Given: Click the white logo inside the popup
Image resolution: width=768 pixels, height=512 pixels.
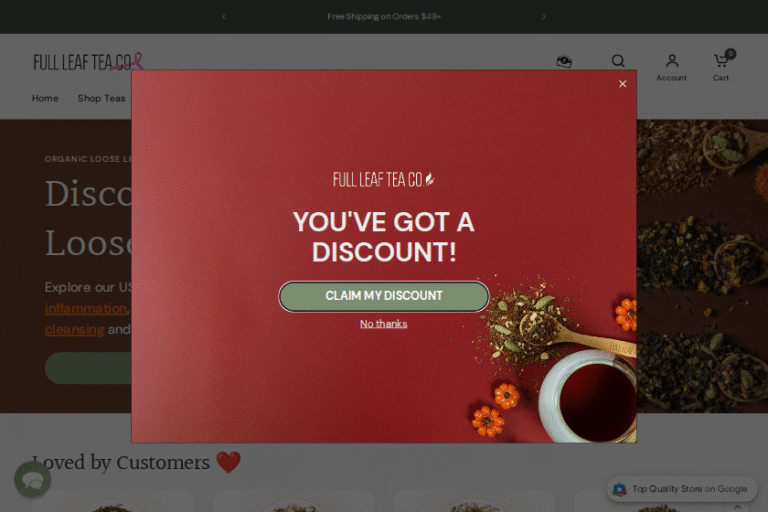Looking at the screenshot, I should [x=384, y=180].
